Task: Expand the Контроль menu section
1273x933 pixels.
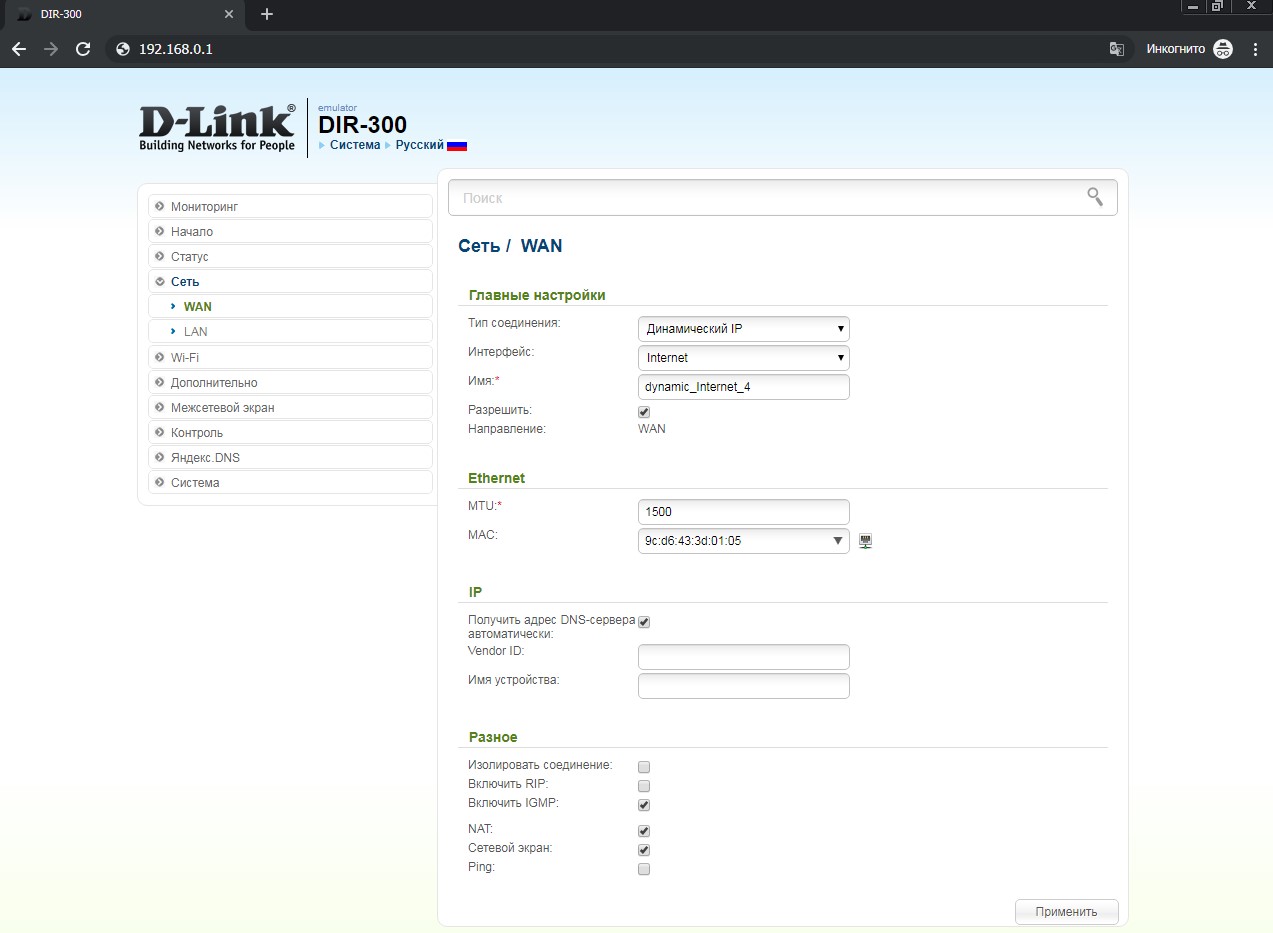Action: pos(290,432)
